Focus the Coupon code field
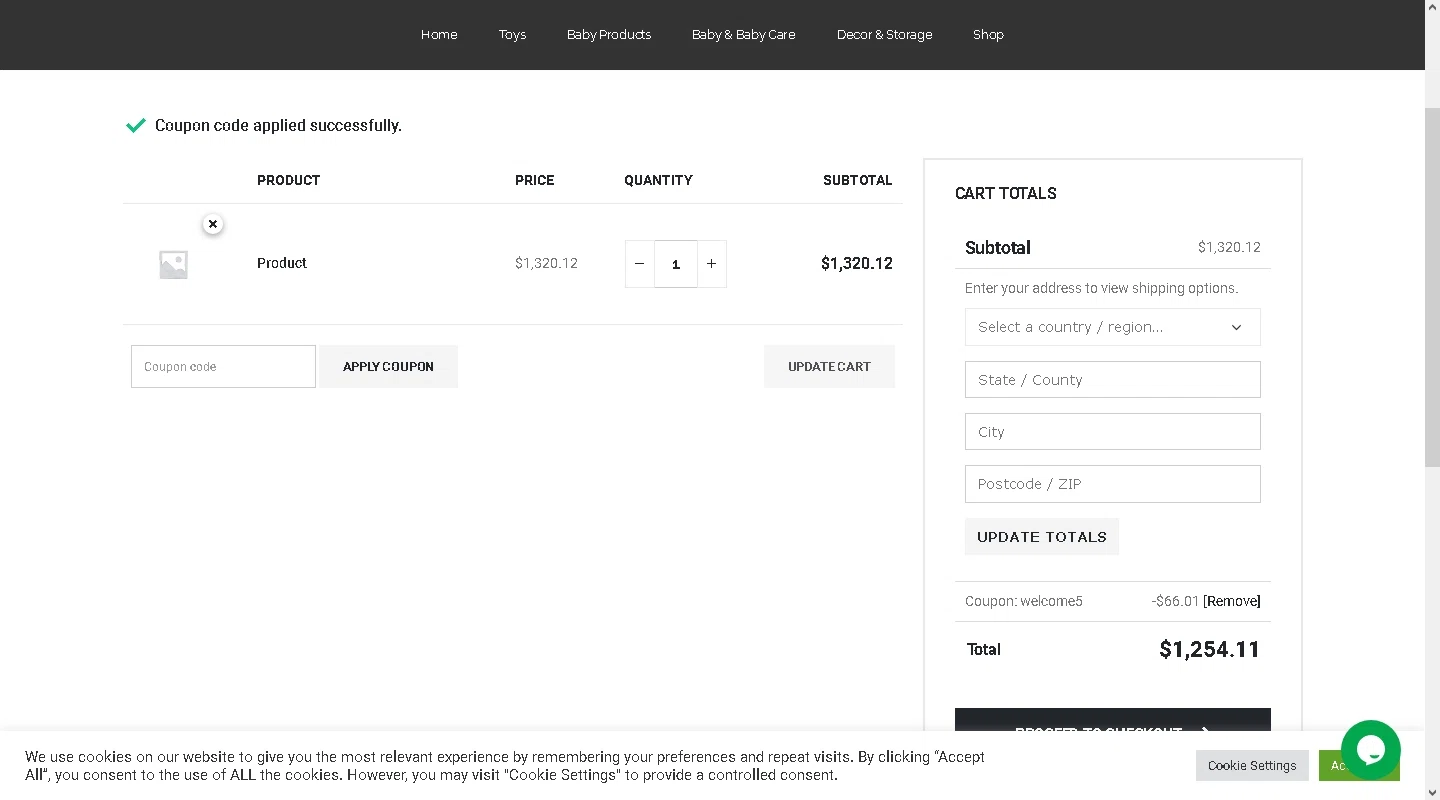 coord(223,366)
